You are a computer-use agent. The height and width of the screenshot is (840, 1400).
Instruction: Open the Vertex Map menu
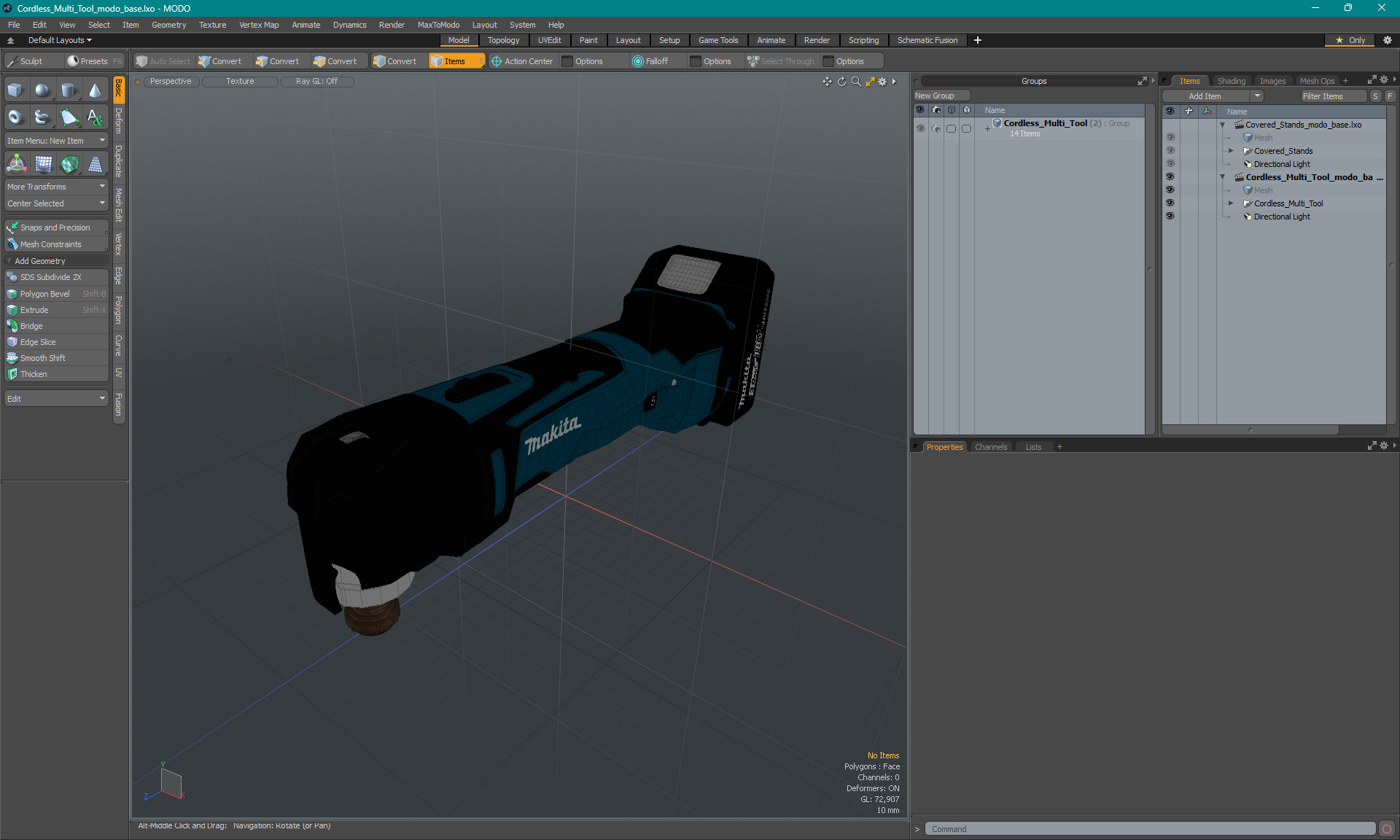point(259,25)
